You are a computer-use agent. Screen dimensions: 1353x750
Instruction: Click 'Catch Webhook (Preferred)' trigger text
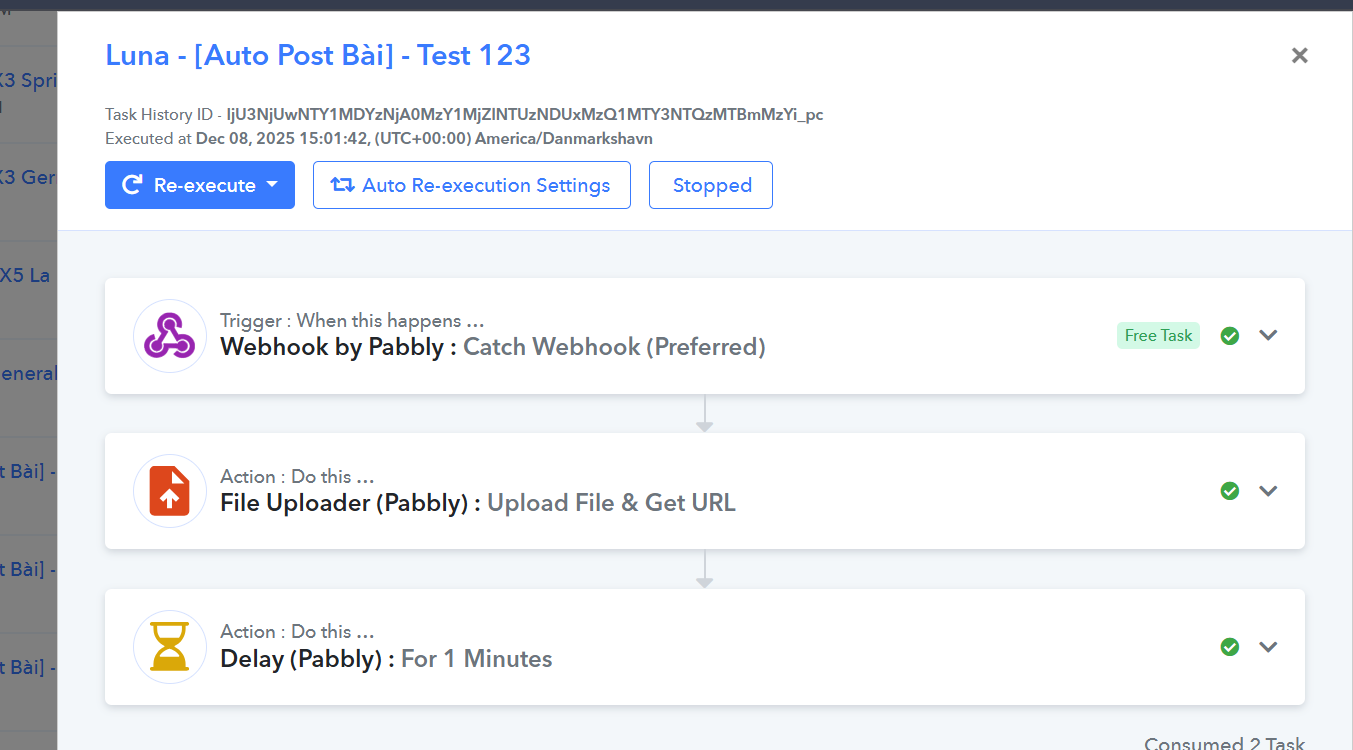click(614, 347)
